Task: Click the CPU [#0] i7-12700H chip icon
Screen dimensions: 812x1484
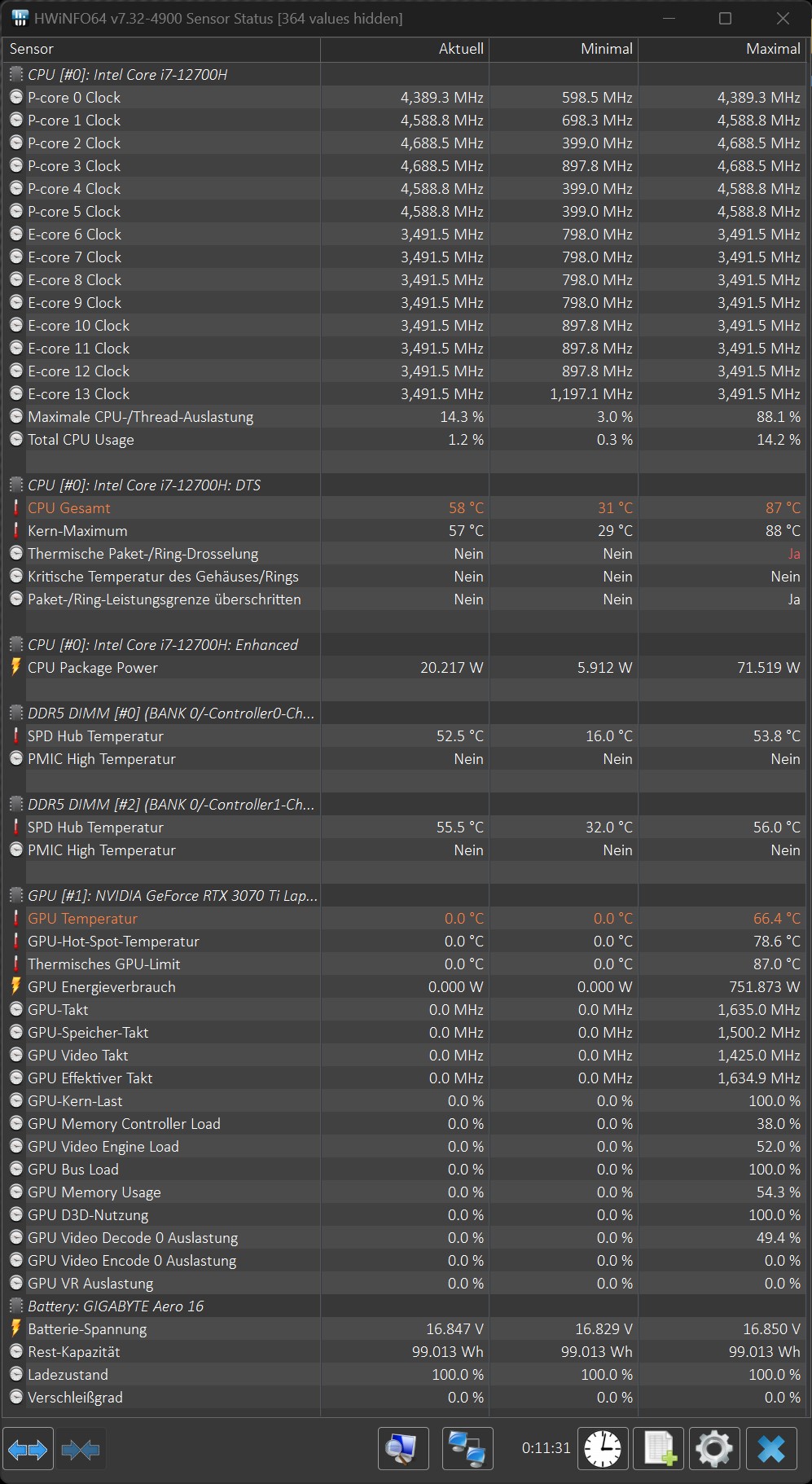Action: click(15, 74)
